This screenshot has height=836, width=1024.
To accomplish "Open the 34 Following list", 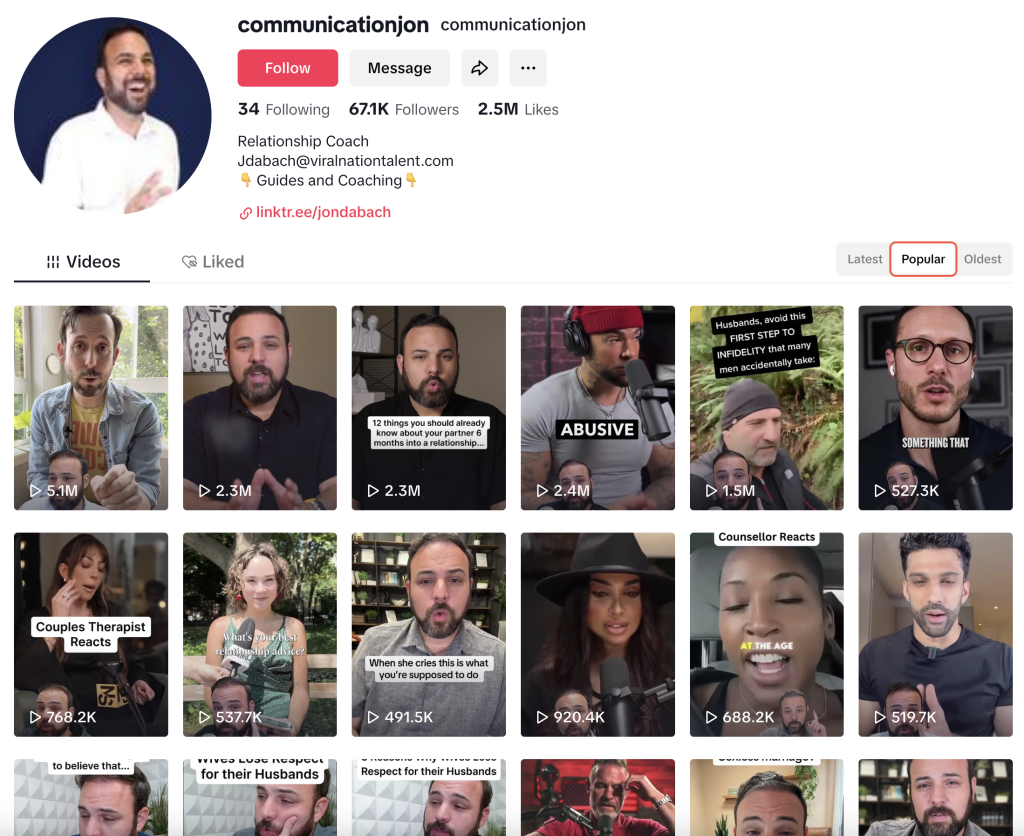I will pyautogui.click(x=283, y=109).
